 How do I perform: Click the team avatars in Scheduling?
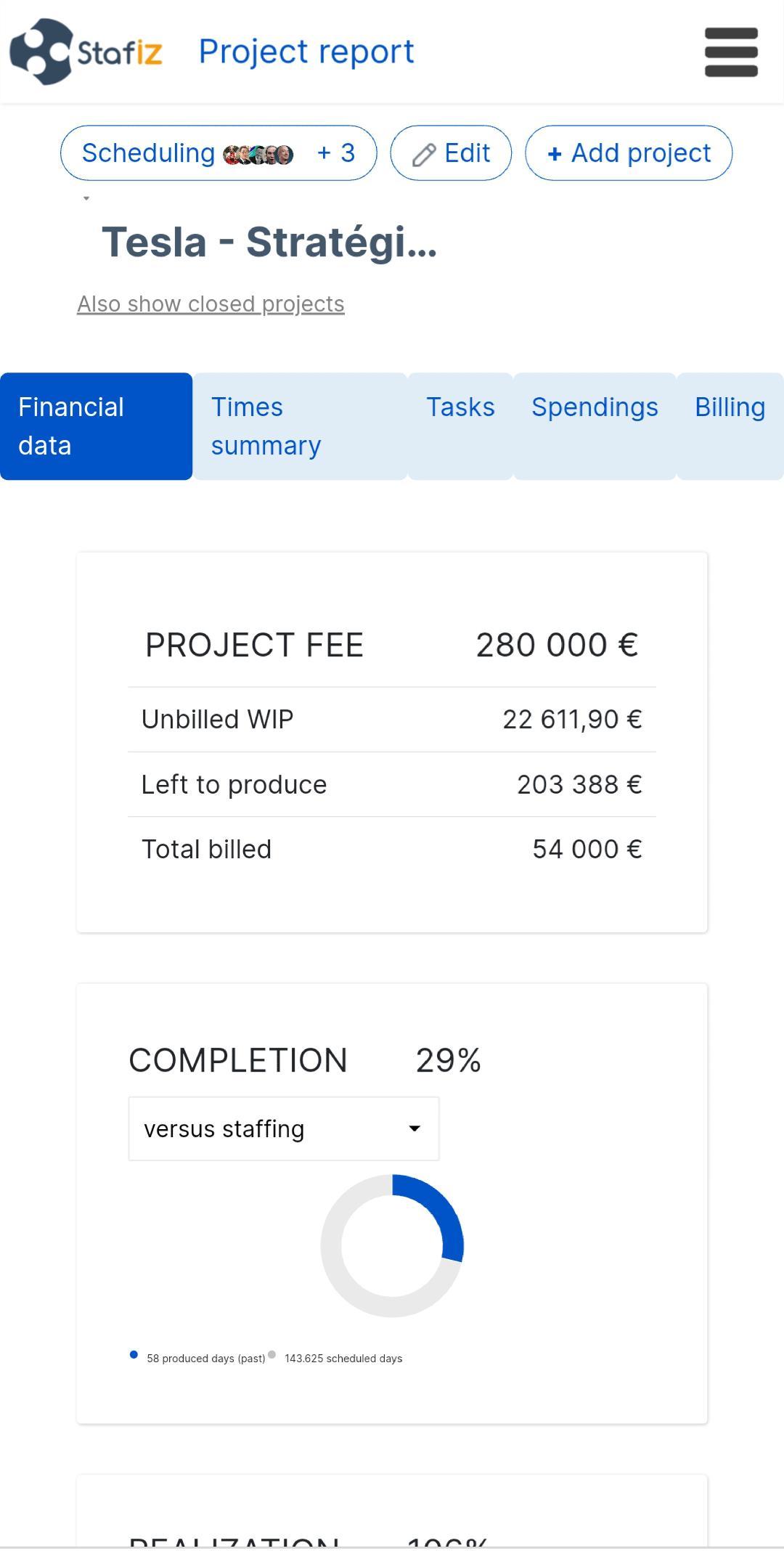click(258, 155)
